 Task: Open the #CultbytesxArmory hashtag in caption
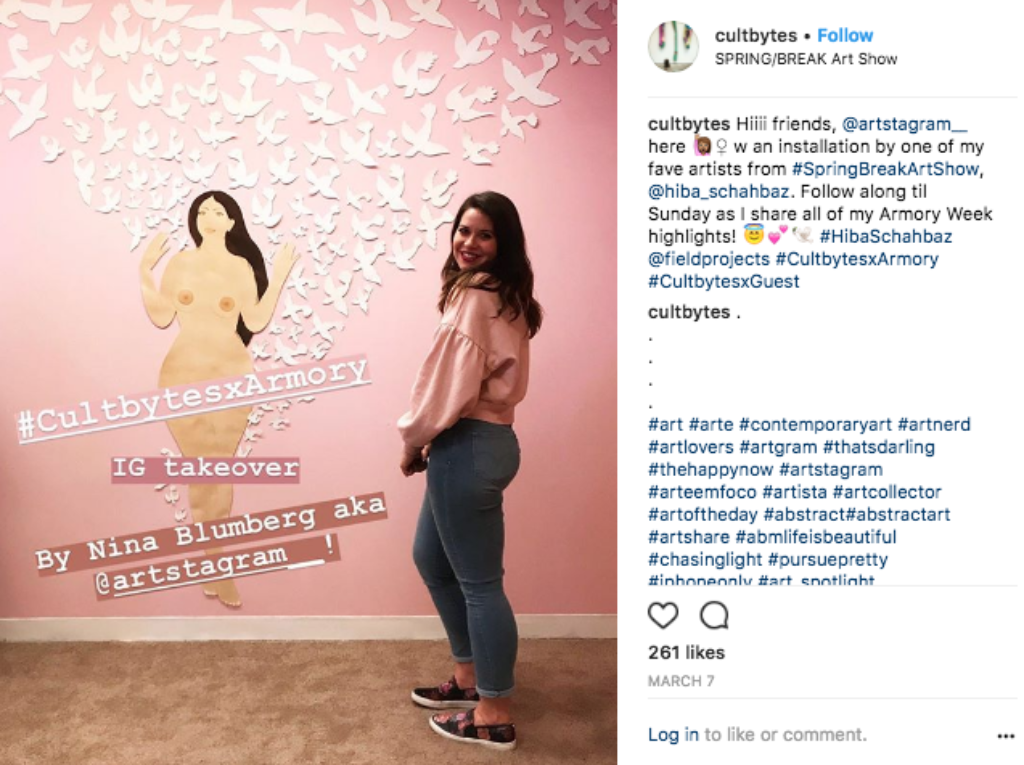[x=857, y=259]
